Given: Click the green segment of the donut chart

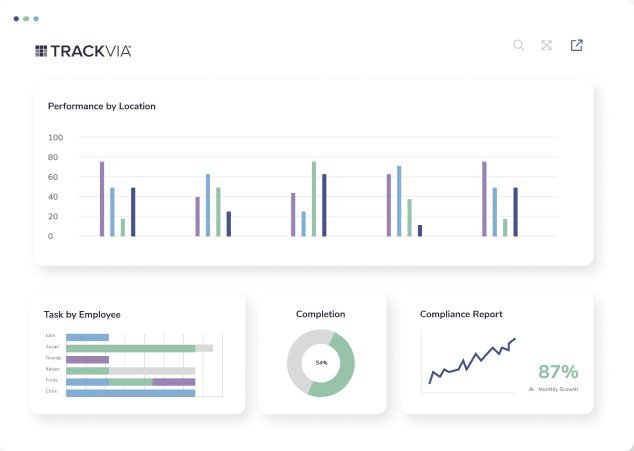Looking at the screenshot, I should point(345,372).
